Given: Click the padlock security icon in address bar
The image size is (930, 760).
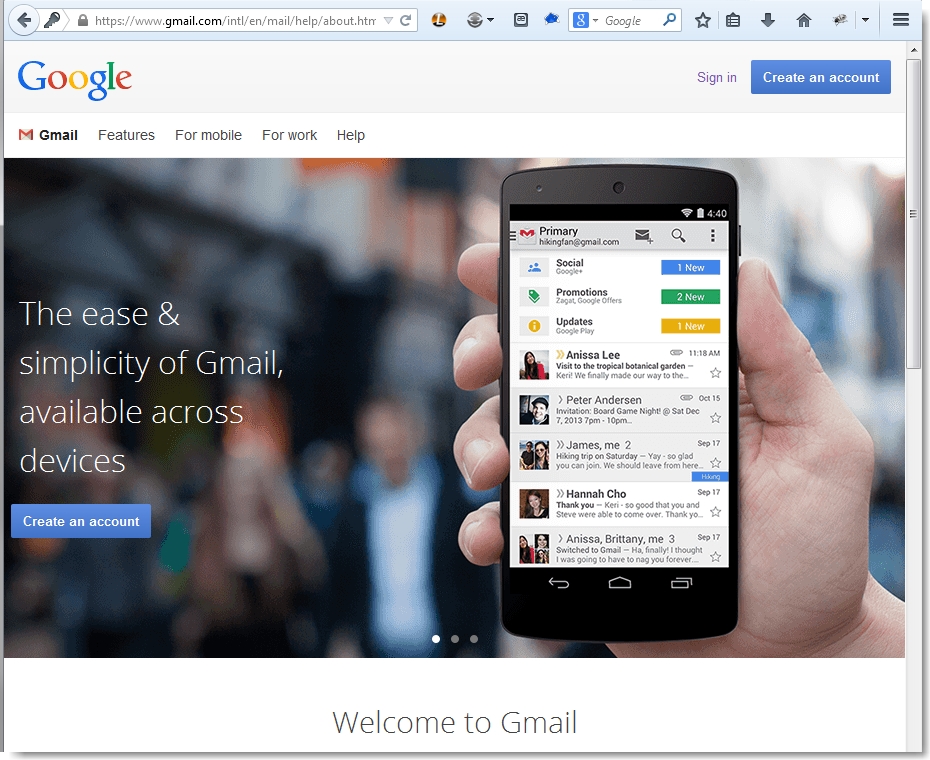Looking at the screenshot, I should (x=83, y=21).
